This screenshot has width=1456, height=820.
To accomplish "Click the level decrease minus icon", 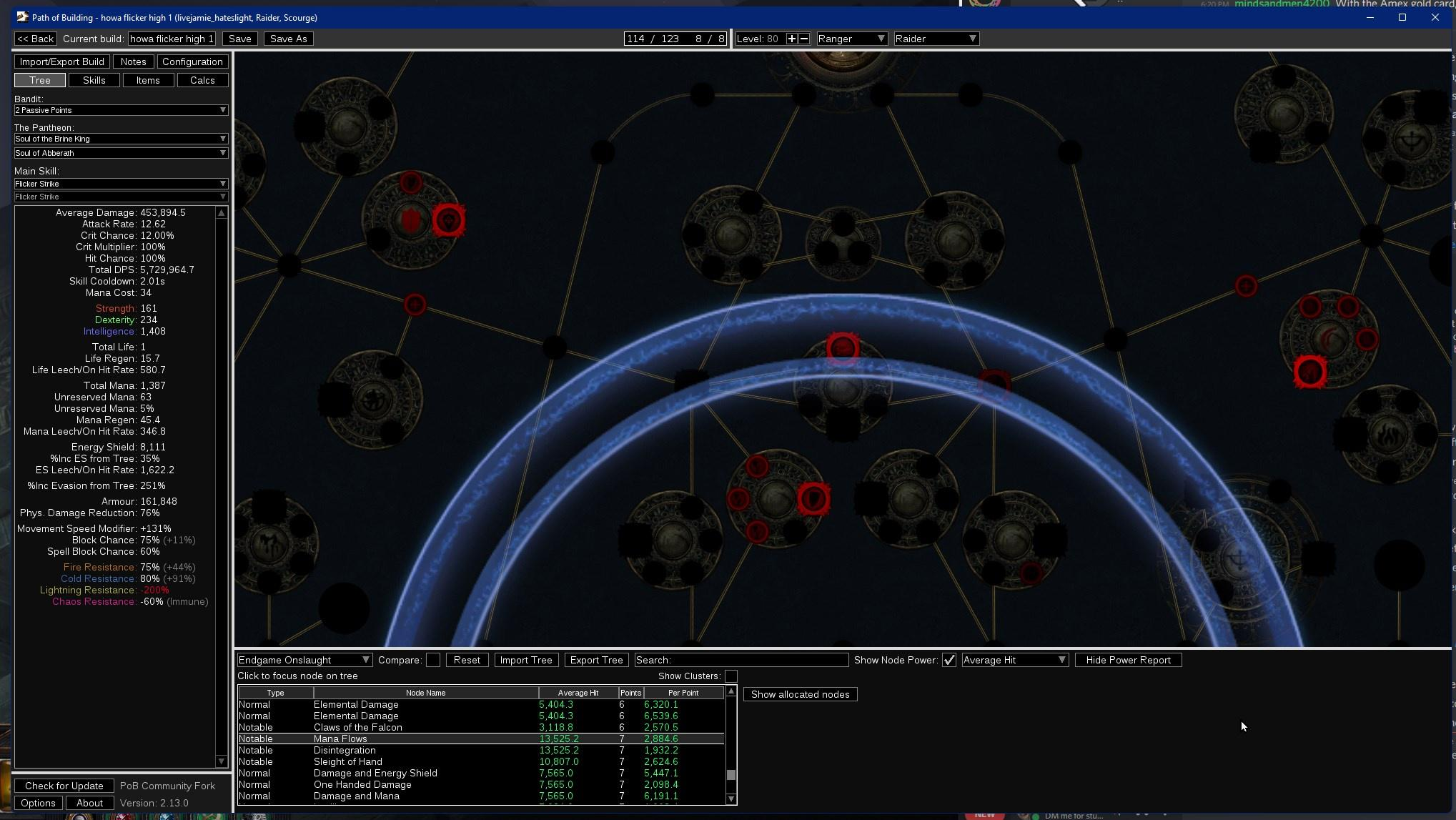I will [804, 39].
